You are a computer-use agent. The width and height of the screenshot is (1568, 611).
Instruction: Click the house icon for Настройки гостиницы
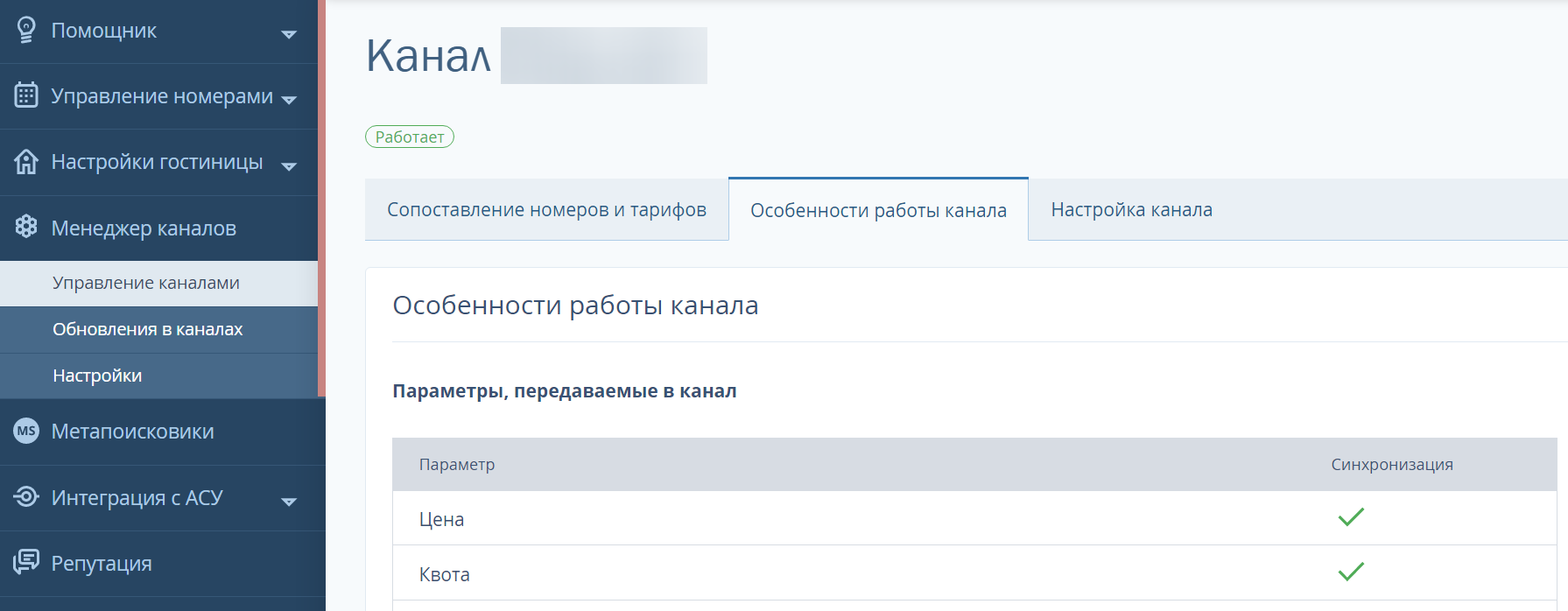click(x=26, y=161)
